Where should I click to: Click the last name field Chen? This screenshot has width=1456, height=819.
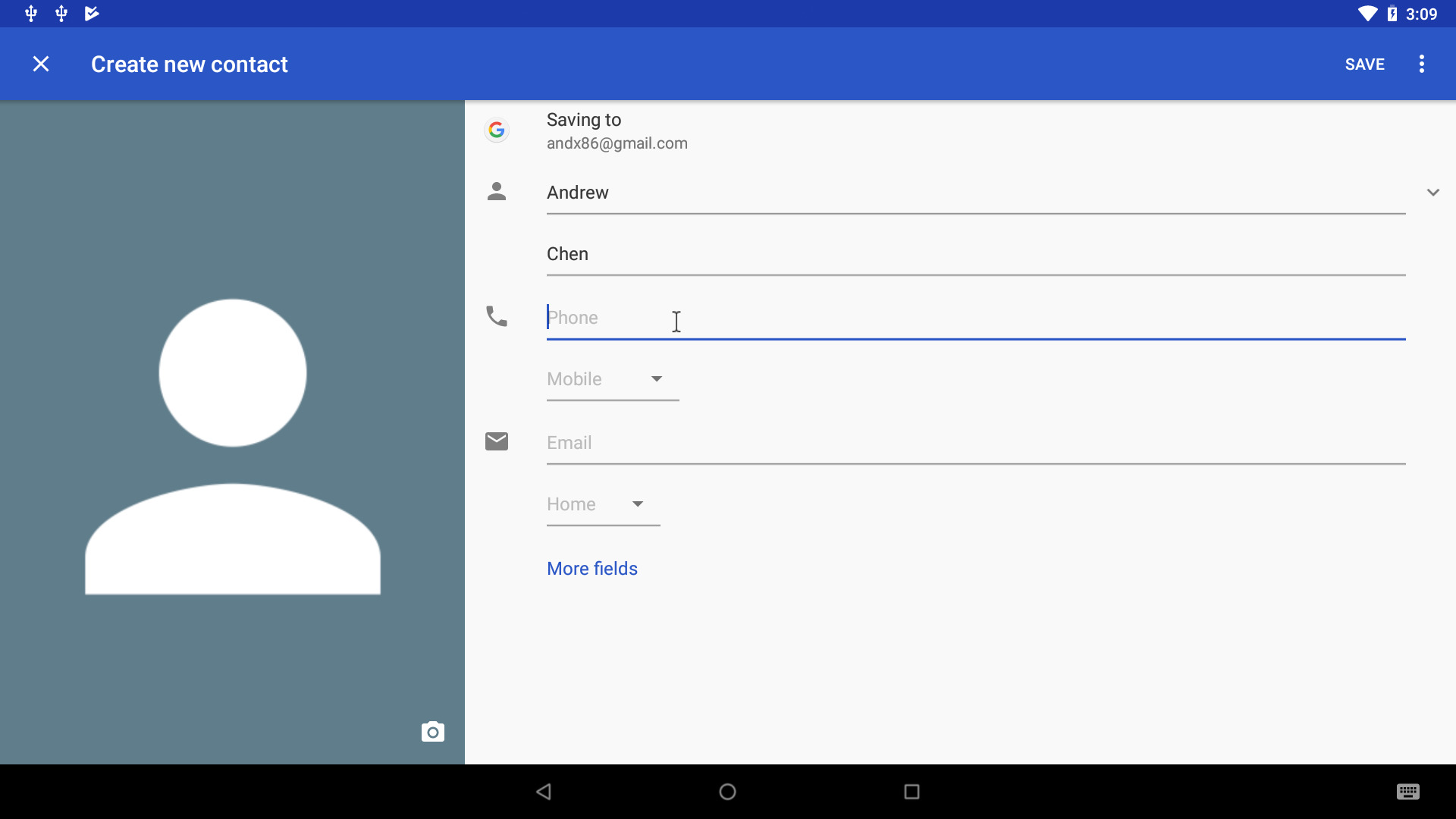tap(976, 254)
